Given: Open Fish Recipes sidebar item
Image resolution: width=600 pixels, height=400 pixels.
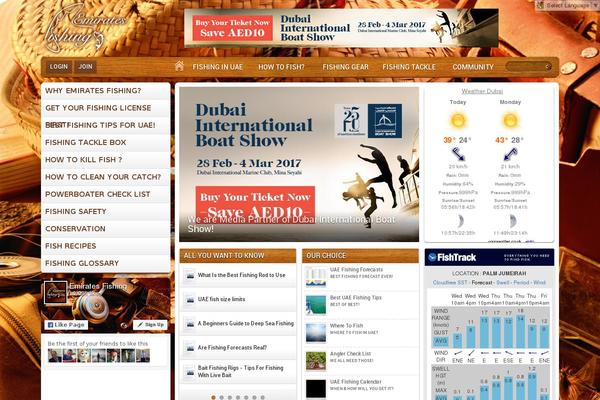Looking at the screenshot, I should (x=106, y=246).
